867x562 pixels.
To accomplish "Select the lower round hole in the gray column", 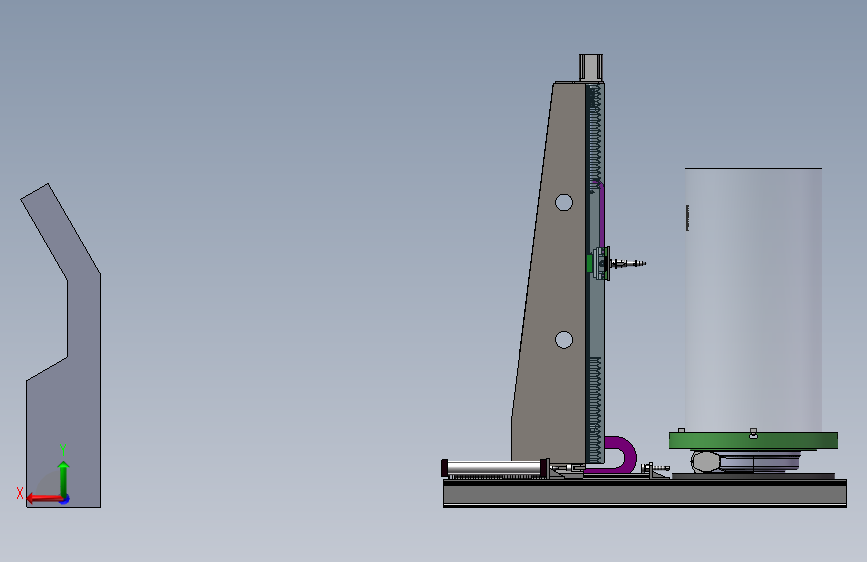I will (x=563, y=340).
